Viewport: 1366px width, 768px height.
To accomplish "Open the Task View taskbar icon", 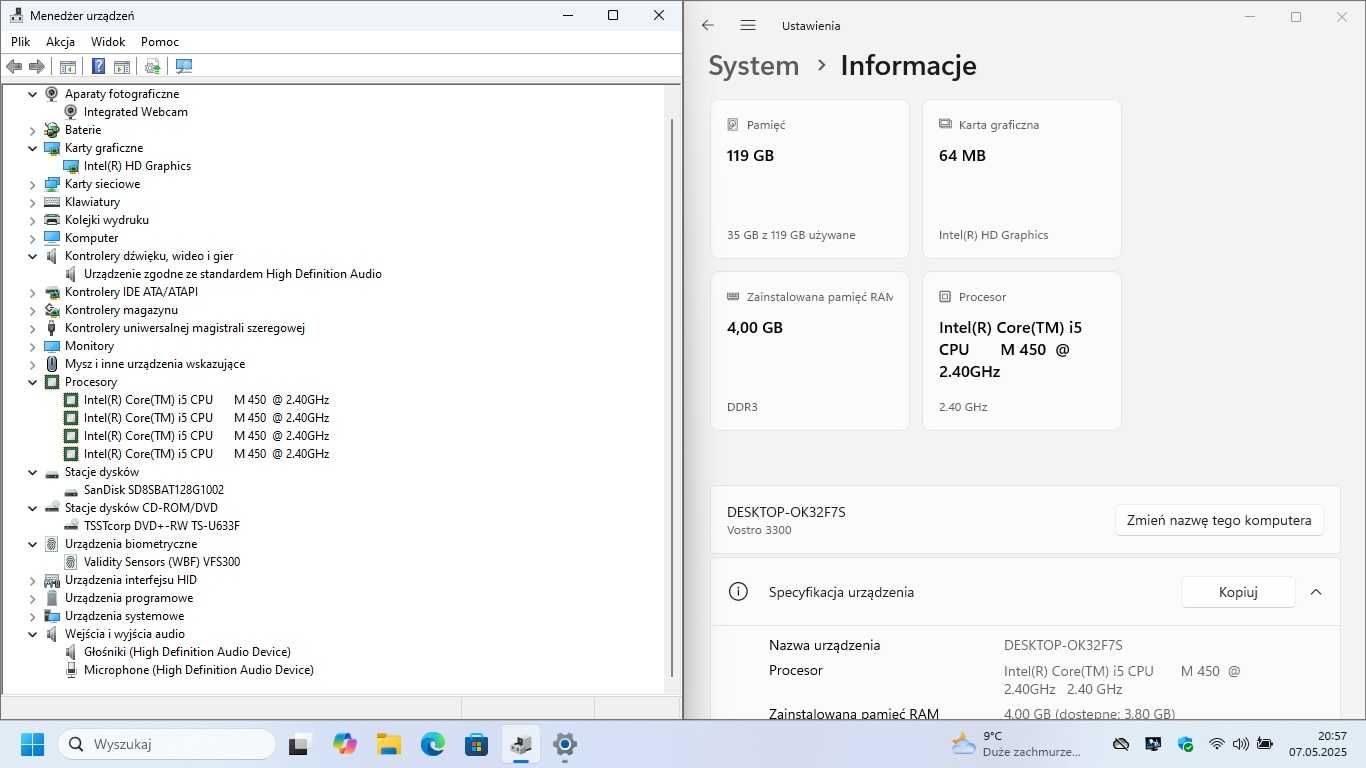I will coord(298,744).
